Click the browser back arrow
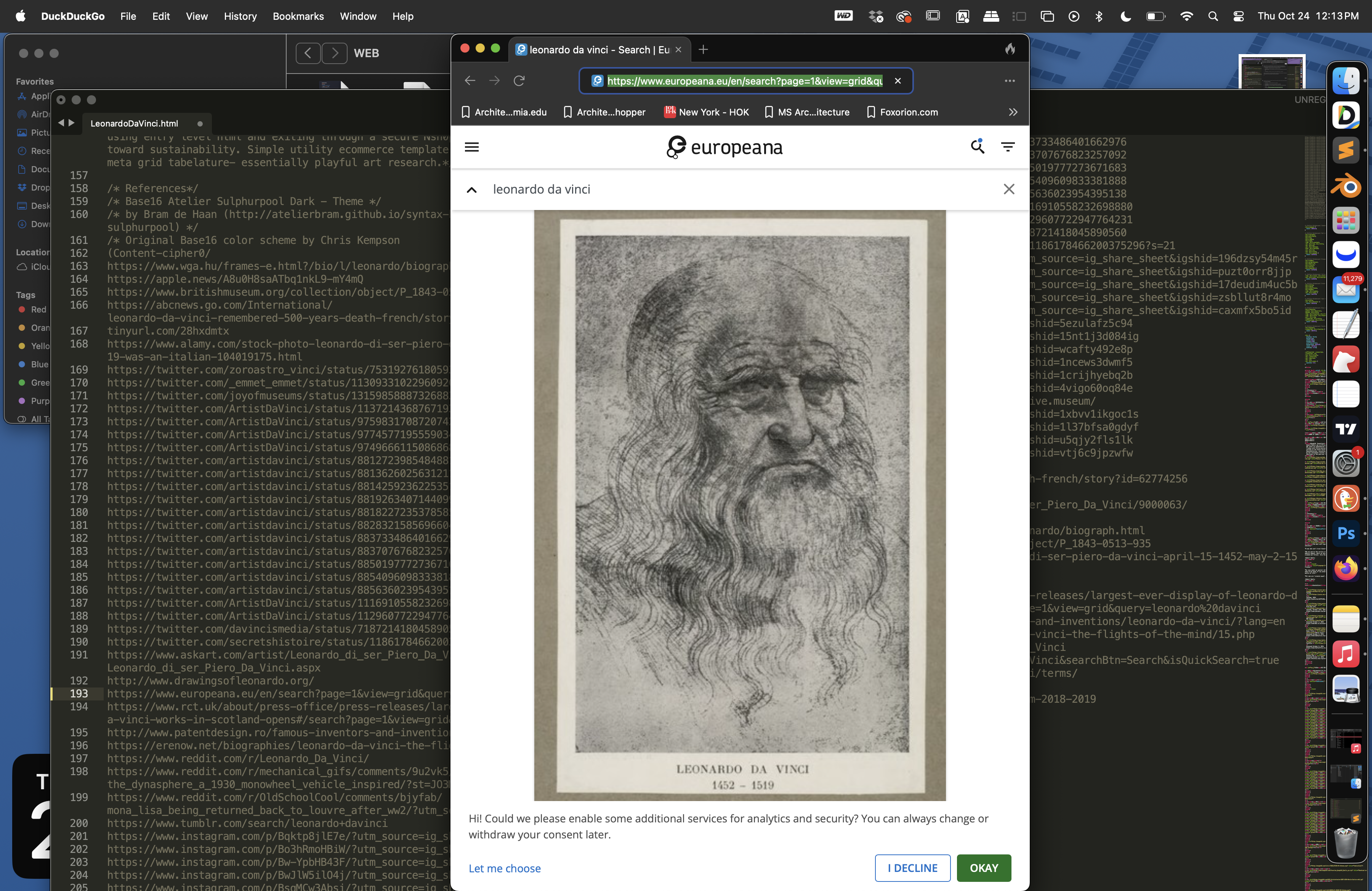This screenshot has width=1372, height=891. tap(470, 81)
